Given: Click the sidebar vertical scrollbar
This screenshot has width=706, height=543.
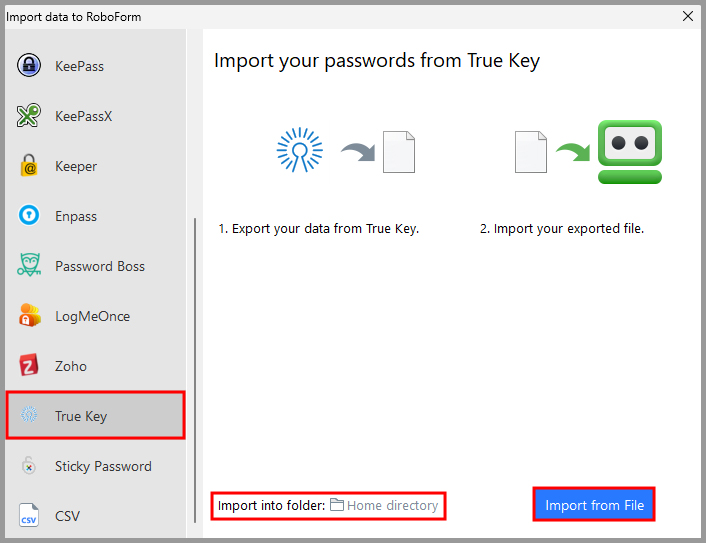Looking at the screenshot, I should pyautogui.click(x=195, y=370).
